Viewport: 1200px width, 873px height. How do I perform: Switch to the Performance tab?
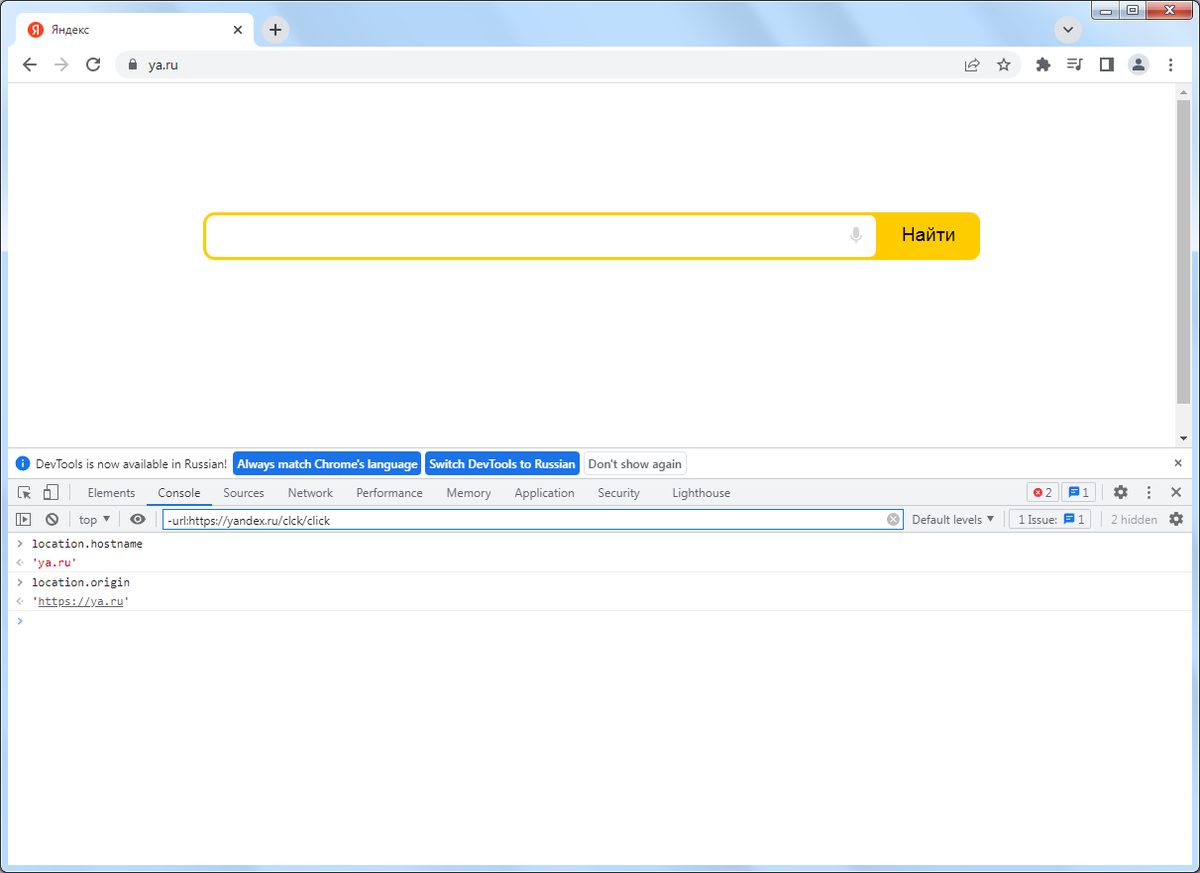(x=389, y=493)
